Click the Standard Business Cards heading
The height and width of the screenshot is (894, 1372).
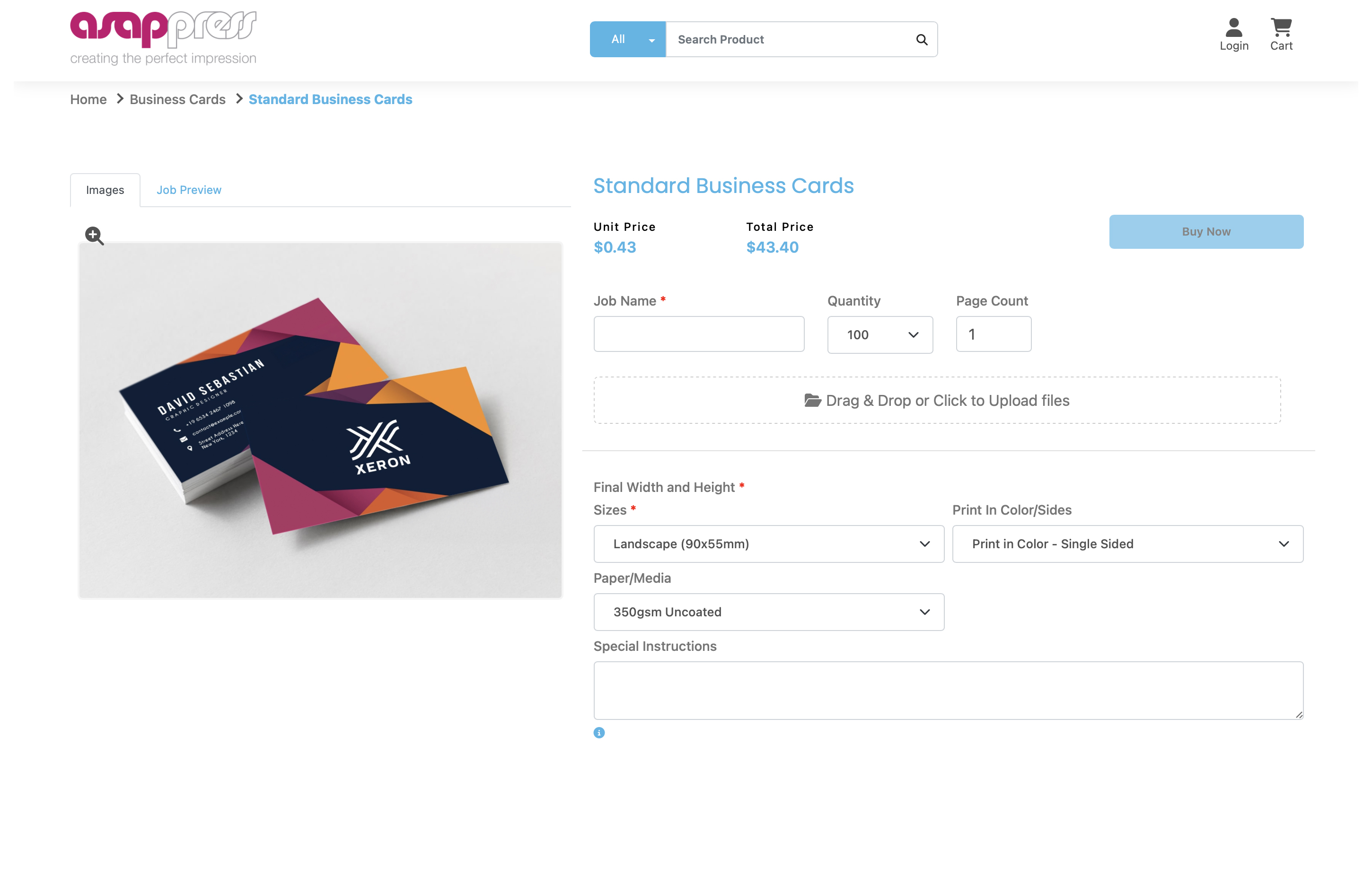click(723, 185)
